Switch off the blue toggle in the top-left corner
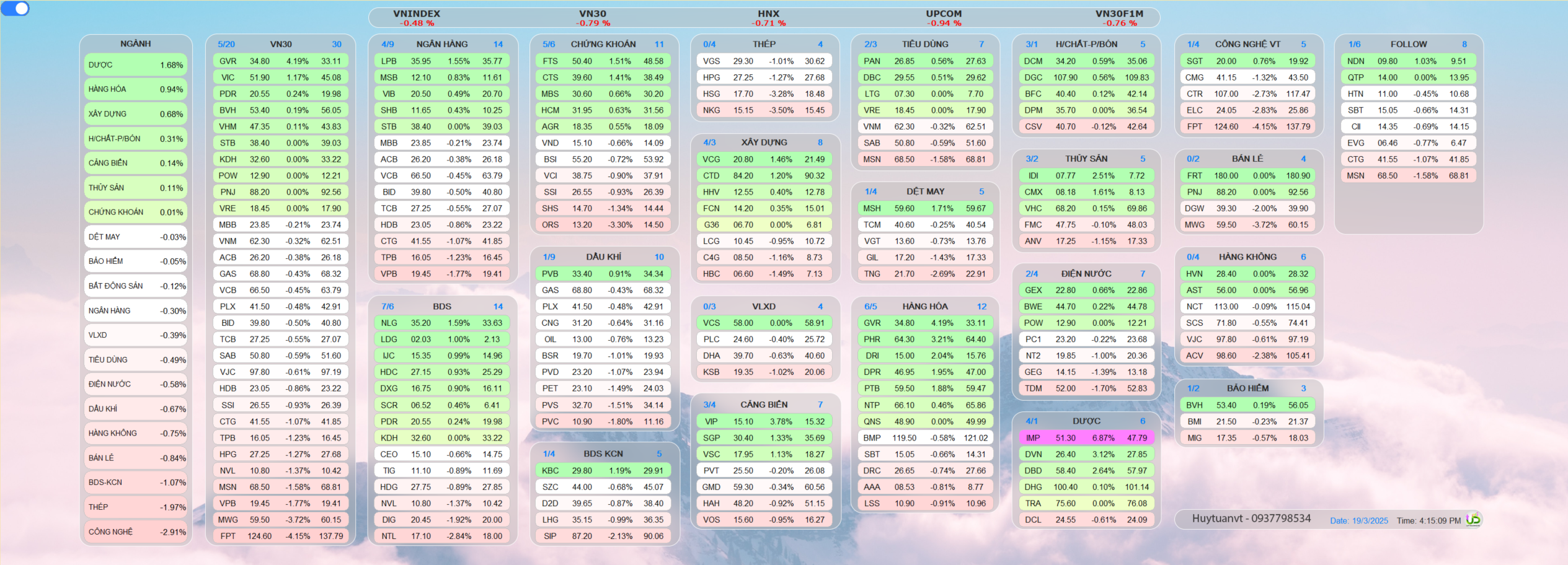Screen dimensions: 1568x565 tap(16, 9)
